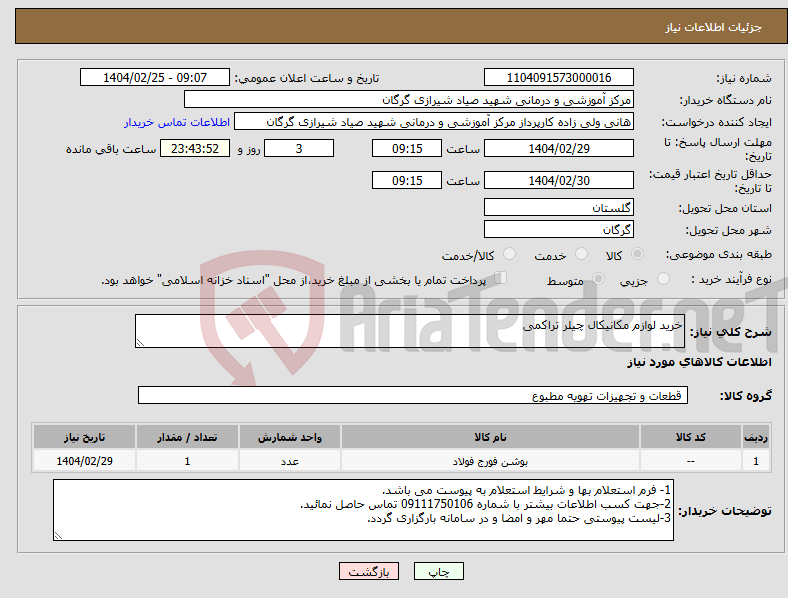Click the buyer organization name field
This screenshot has width=788, height=598.
click(409, 99)
